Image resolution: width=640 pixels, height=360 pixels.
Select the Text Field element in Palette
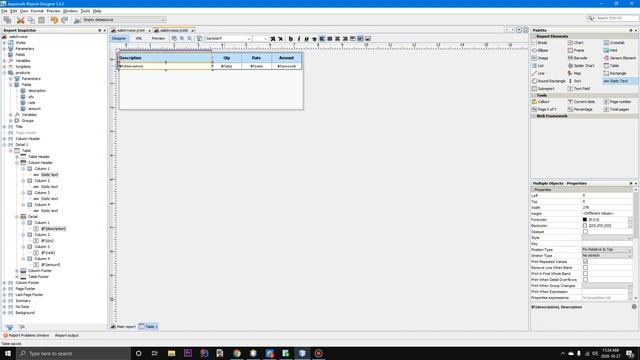click(579, 89)
